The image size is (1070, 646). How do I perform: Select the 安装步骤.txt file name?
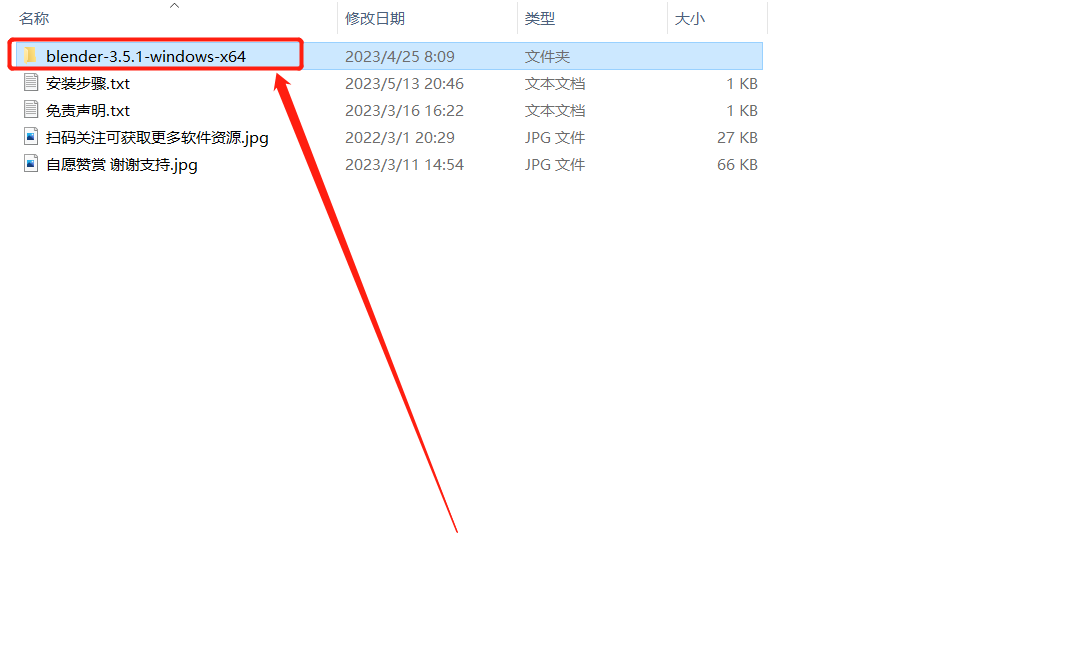(x=88, y=83)
